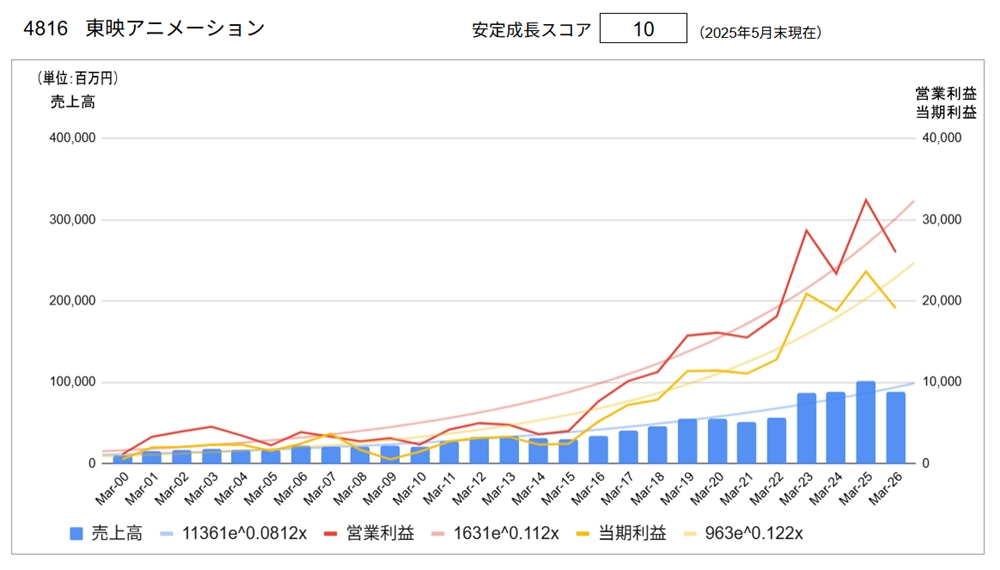
Task: Click the Mar-23 peak of the red line
Action: coord(806,230)
